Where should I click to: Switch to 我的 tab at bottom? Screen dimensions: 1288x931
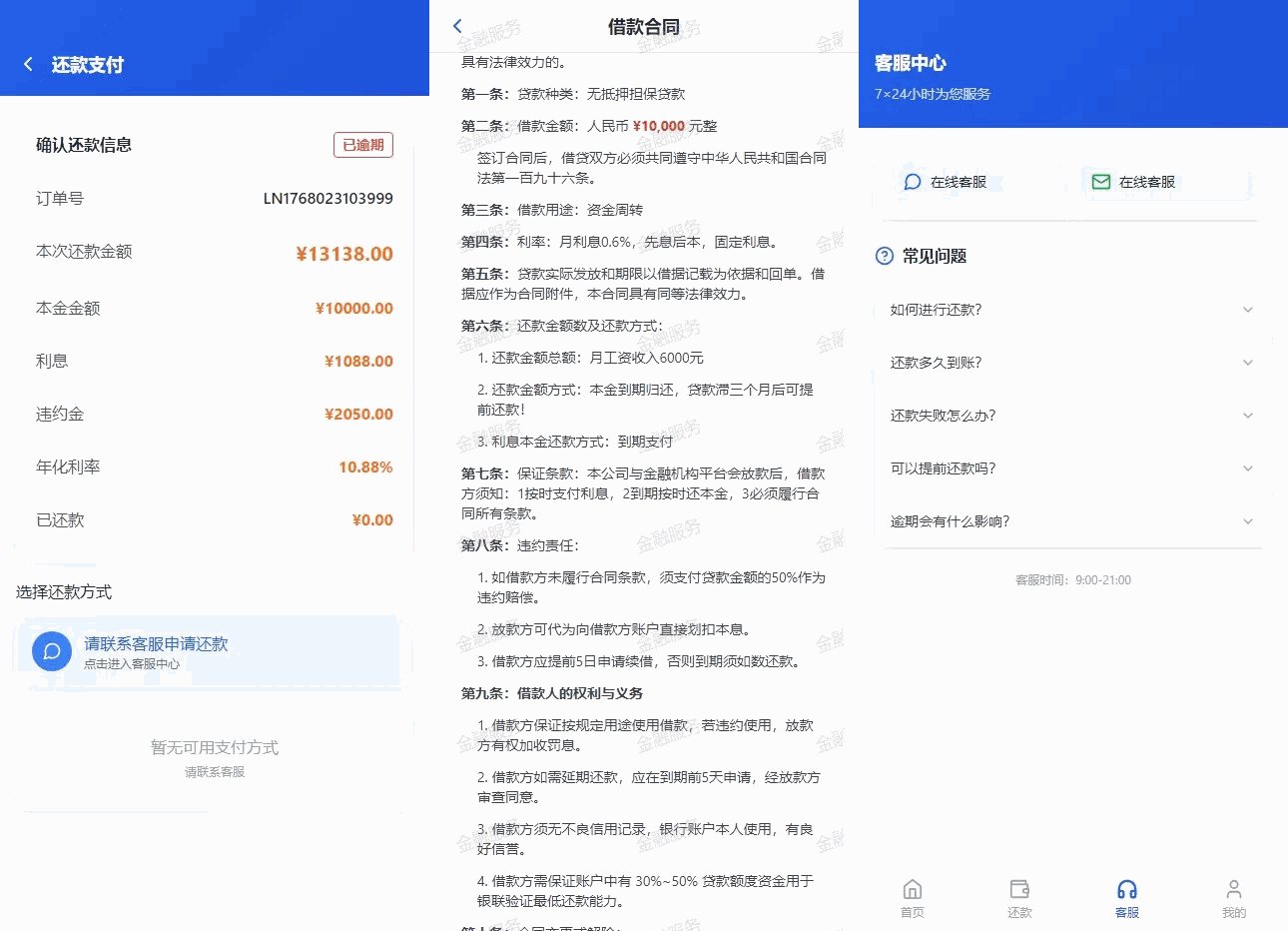point(1234,897)
